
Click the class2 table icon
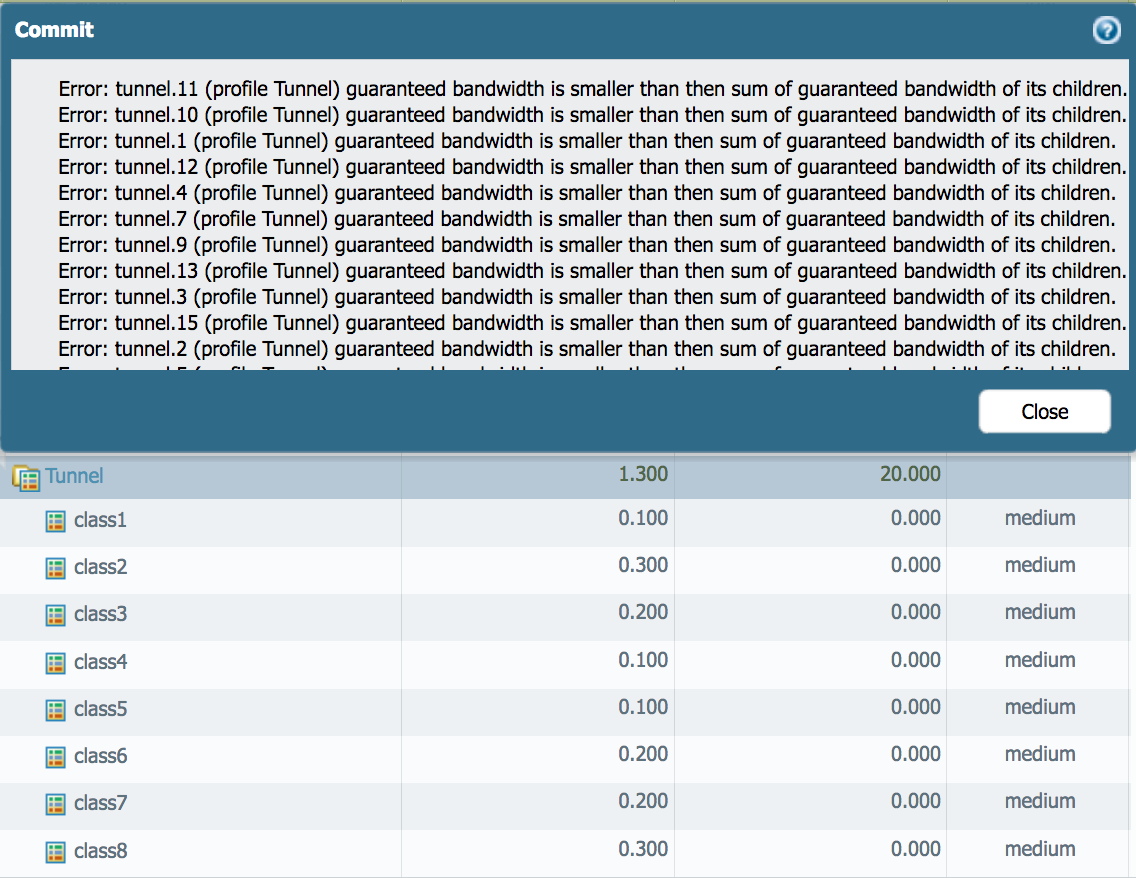(x=55, y=568)
